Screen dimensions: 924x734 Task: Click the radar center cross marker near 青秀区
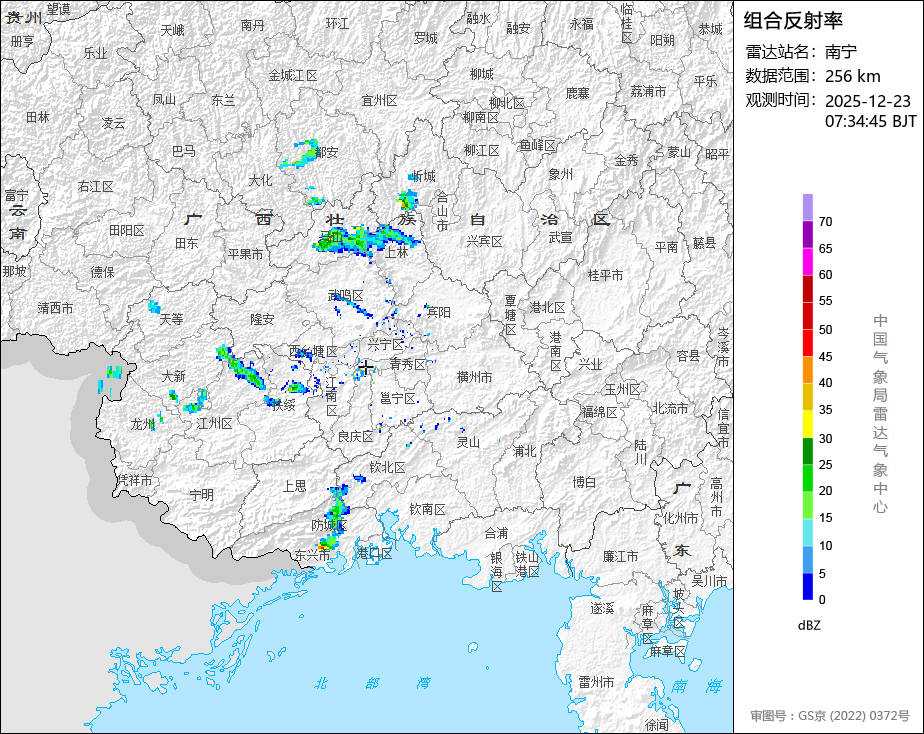click(365, 368)
